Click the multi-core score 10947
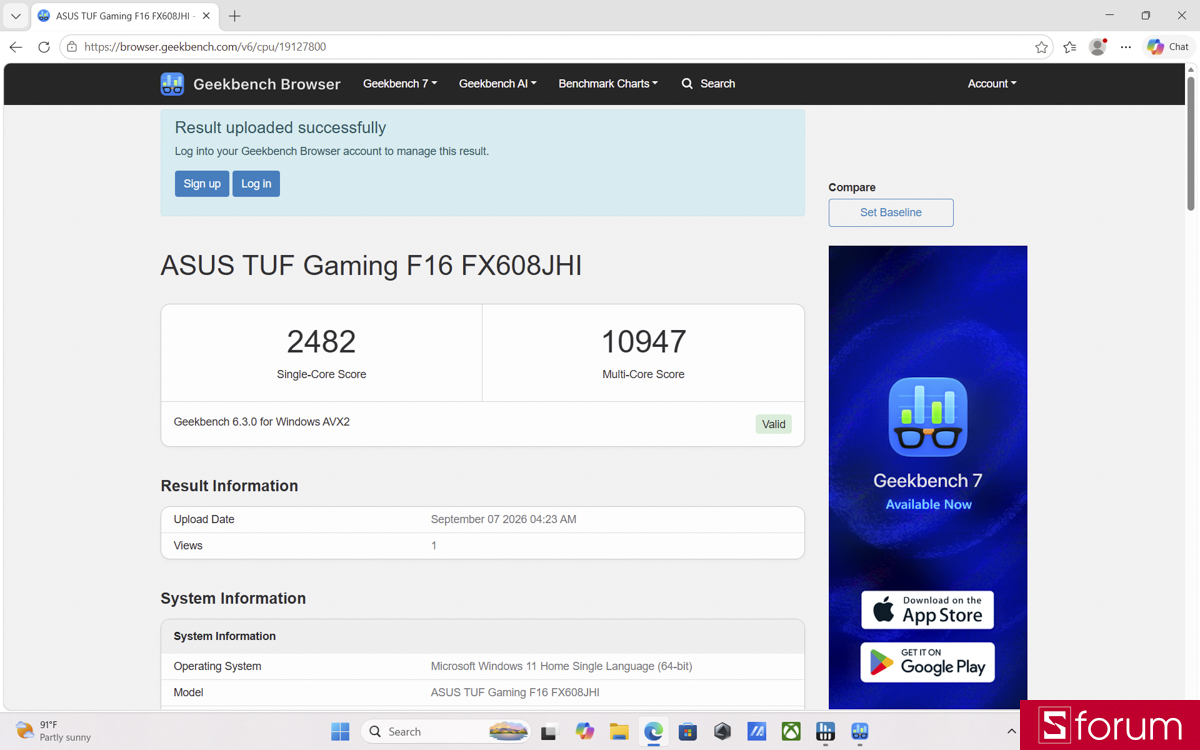 click(643, 342)
